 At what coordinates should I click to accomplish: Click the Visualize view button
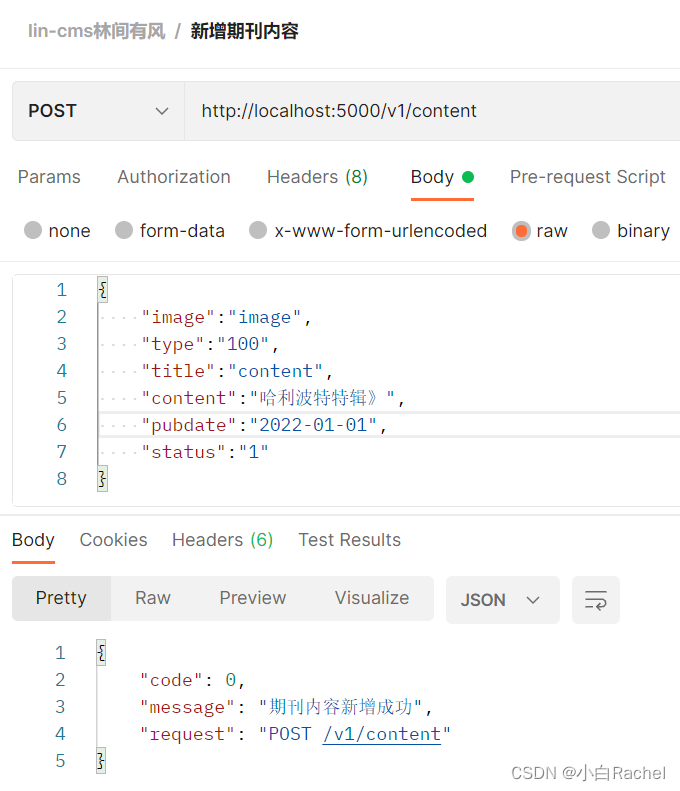[372, 598]
